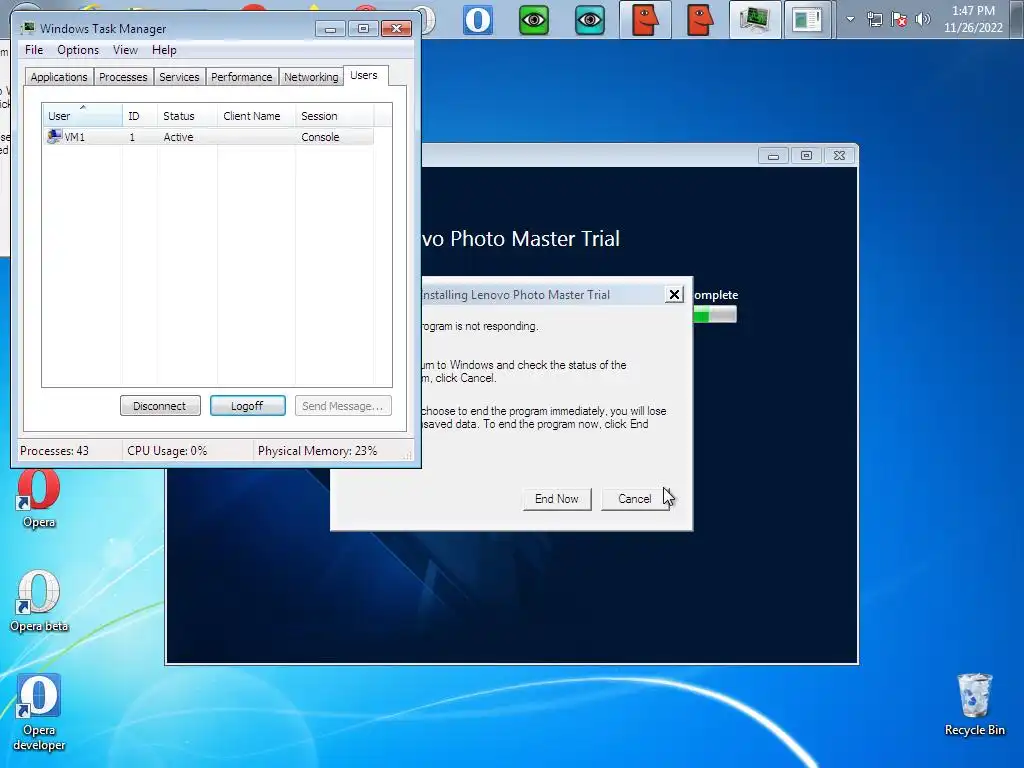Maximize the Windows Task Manager window
The height and width of the screenshot is (768, 1024).
coord(363,28)
